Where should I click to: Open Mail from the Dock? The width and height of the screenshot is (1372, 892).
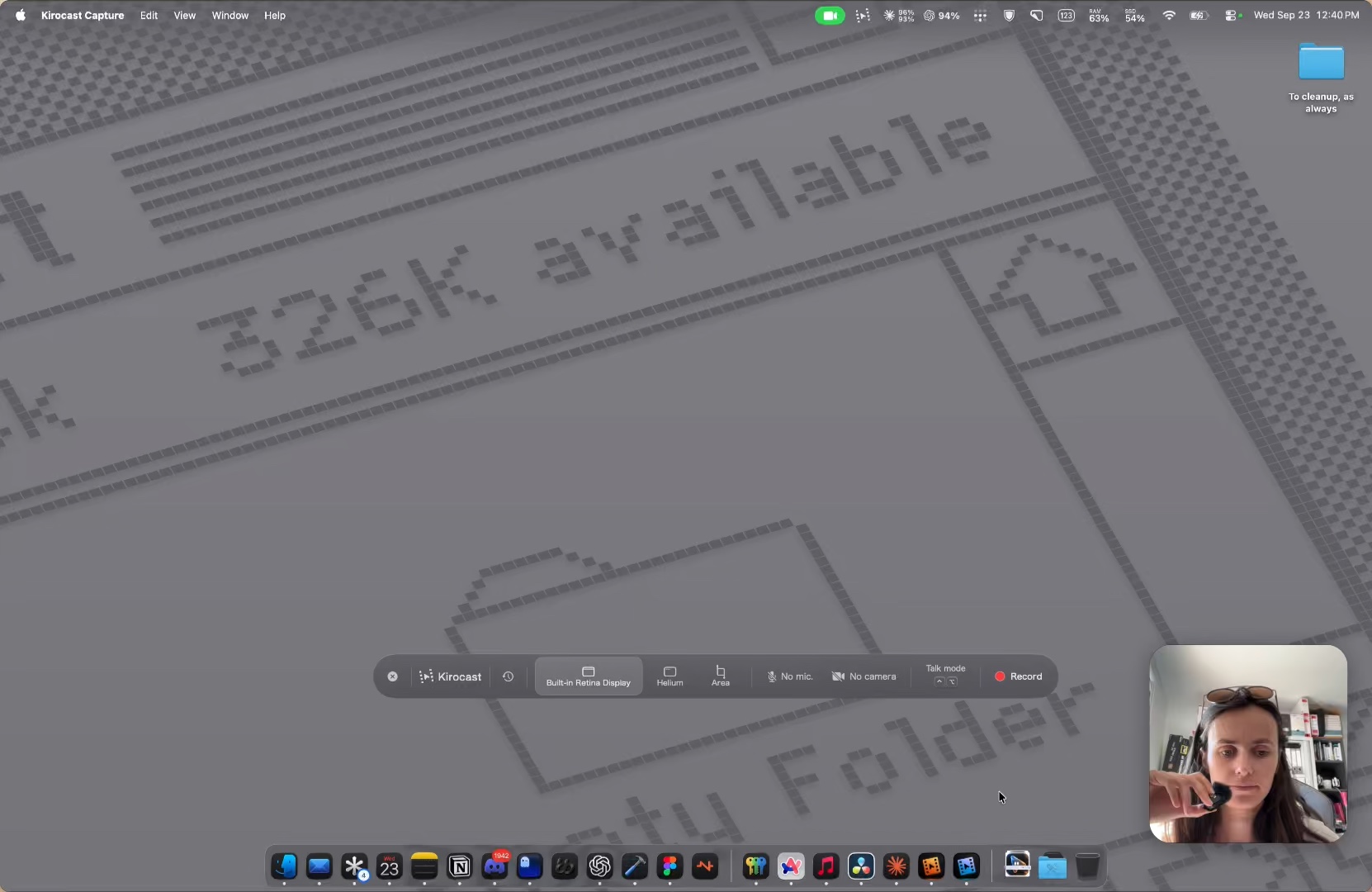pyautogui.click(x=319, y=866)
